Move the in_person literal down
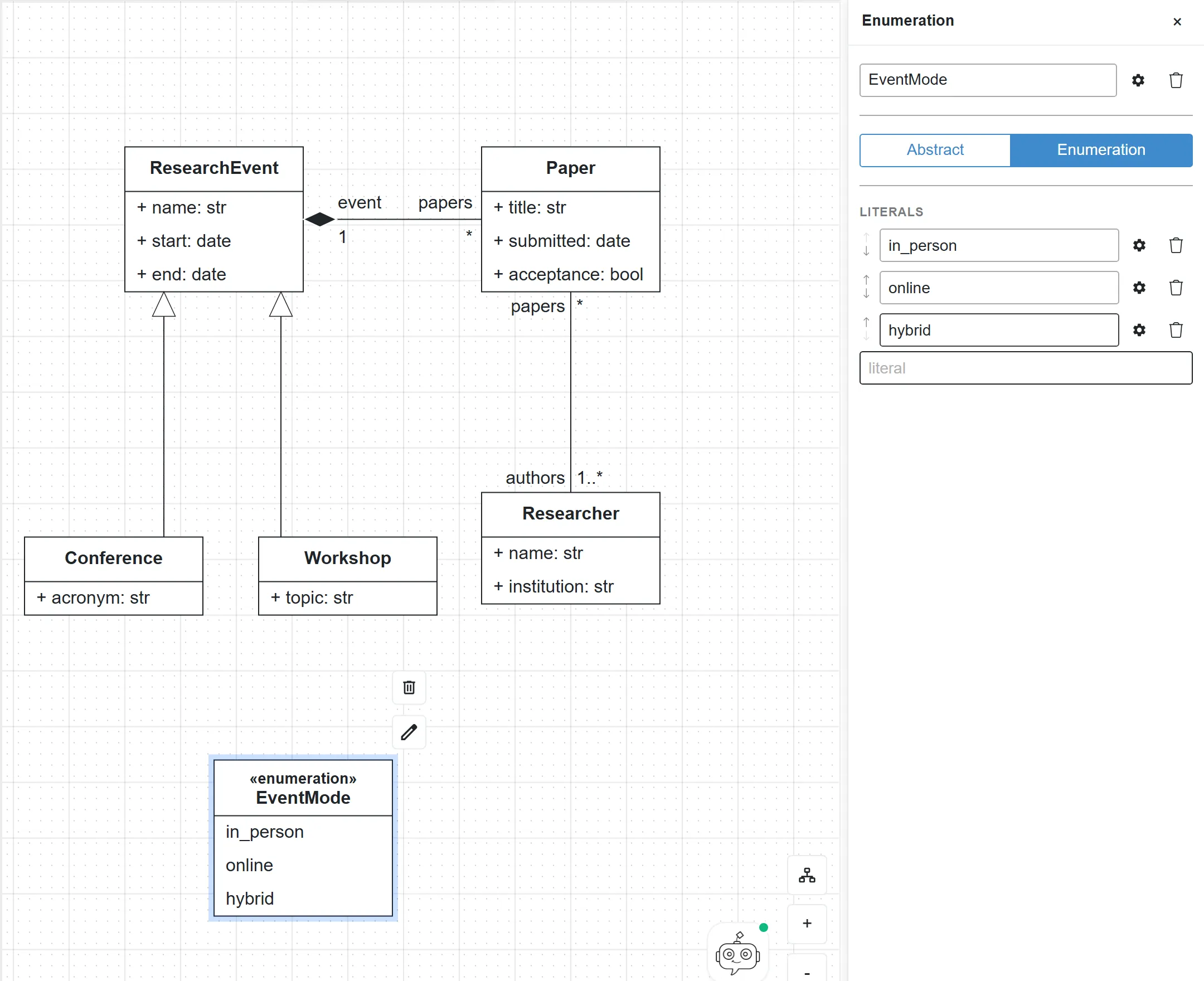The width and height of the screenshot is (1204, 981). click(866, 251)
